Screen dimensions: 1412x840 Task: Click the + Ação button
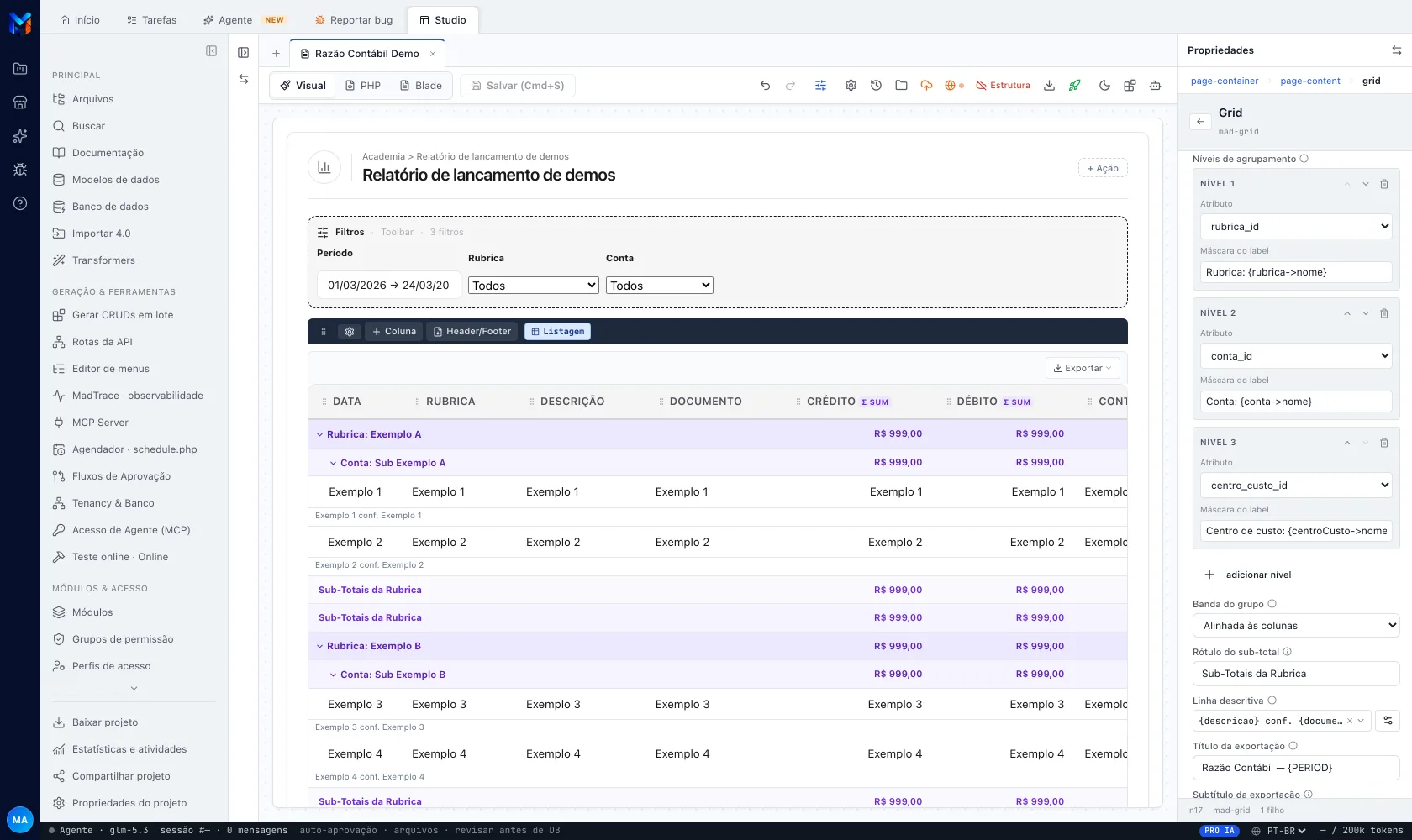pyautogui.click(x=1103, y=168)
